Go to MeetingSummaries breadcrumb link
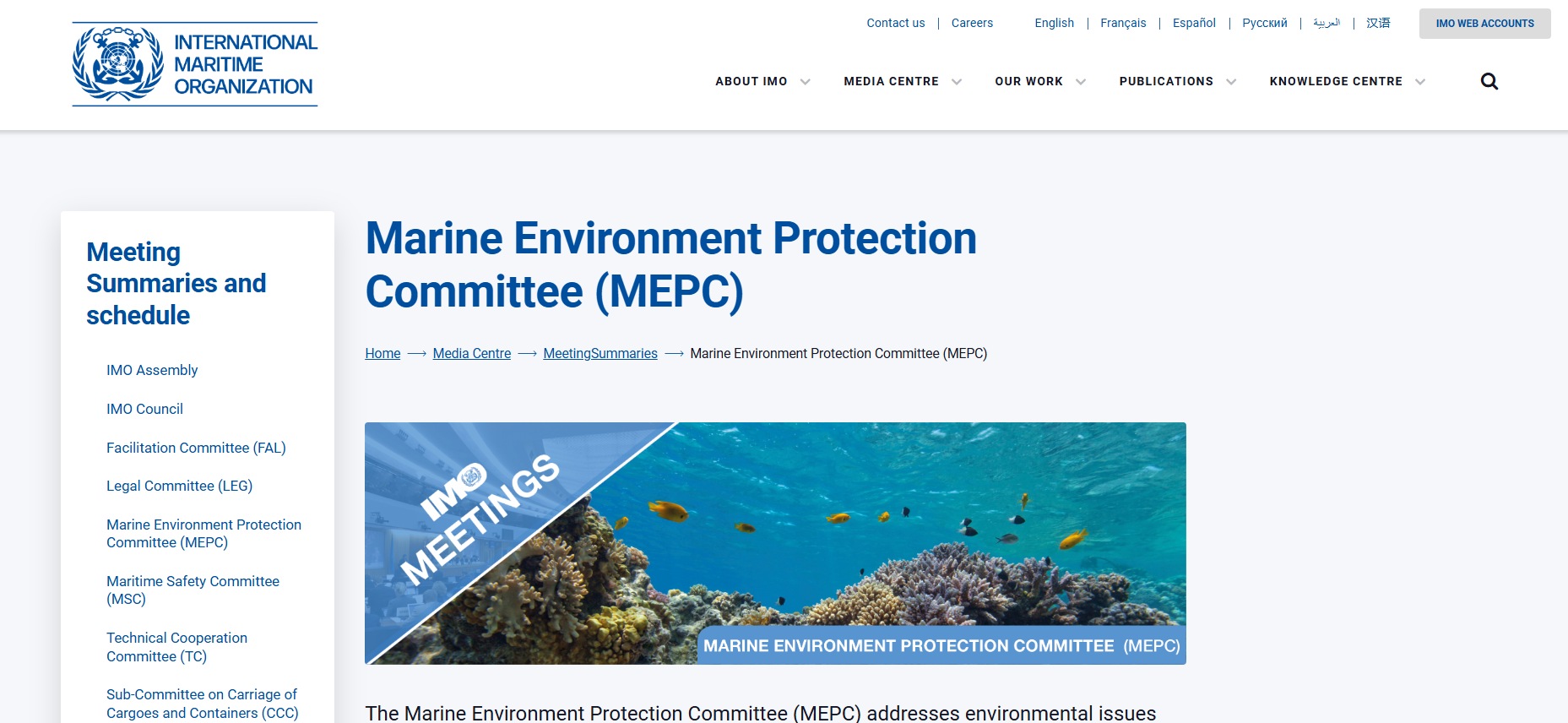The width and height of the screenshot is (1568, 723). coord(600,353)
